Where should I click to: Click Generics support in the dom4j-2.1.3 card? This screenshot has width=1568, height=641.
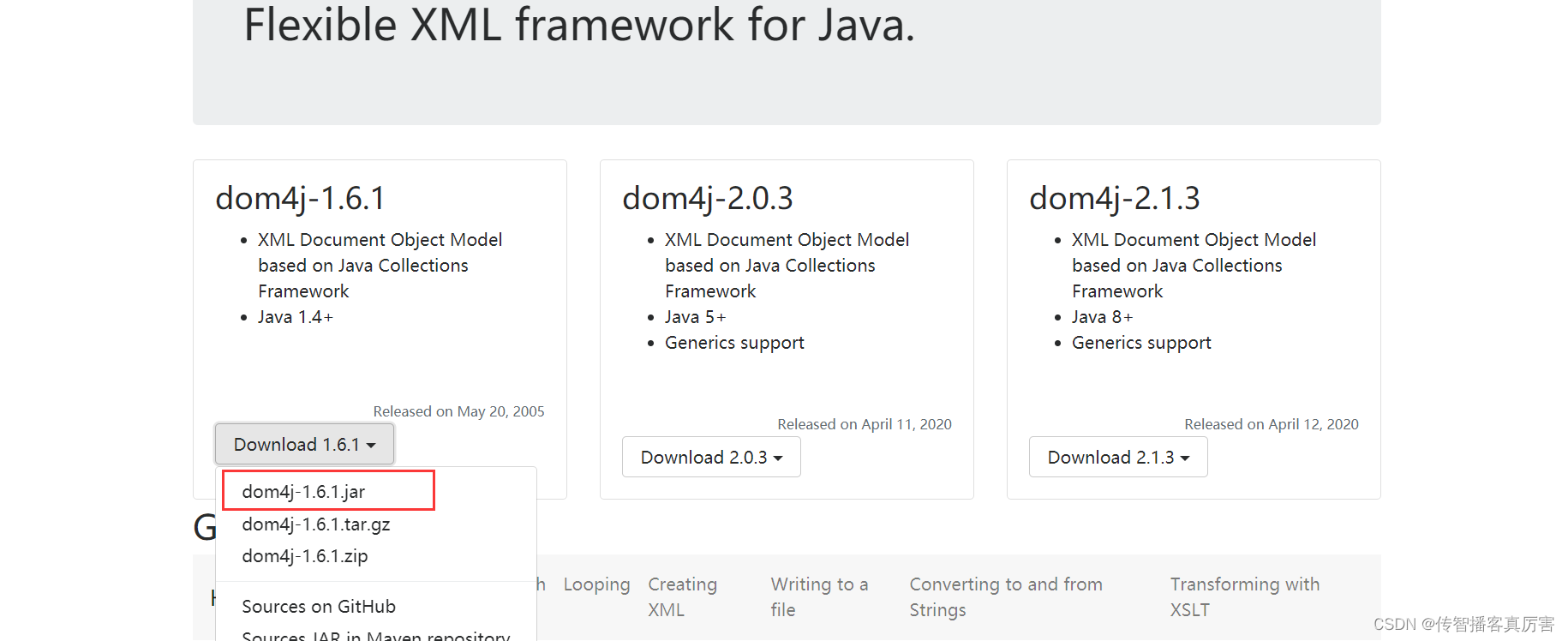pos(1141,343)
